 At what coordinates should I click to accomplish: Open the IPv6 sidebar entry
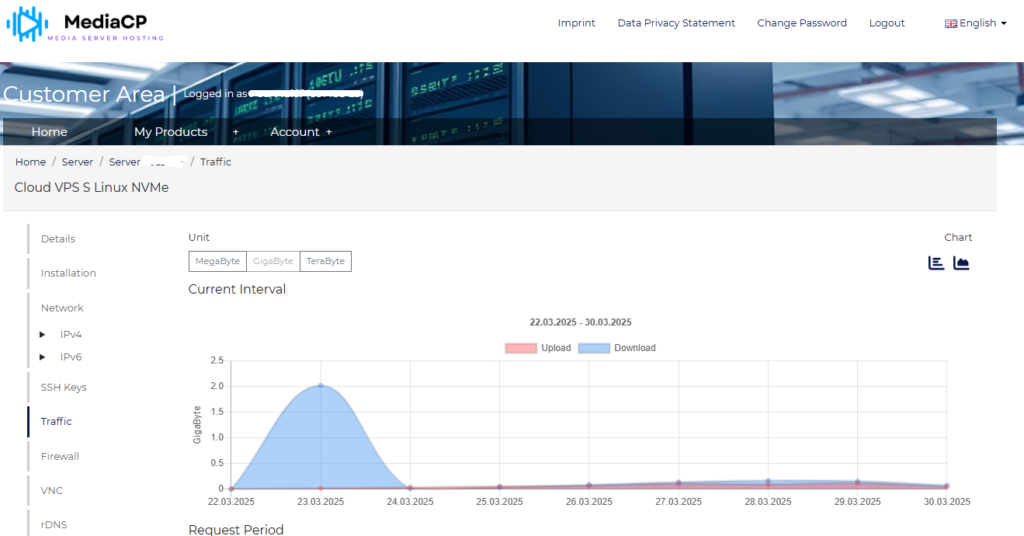(x=71, y=357)
